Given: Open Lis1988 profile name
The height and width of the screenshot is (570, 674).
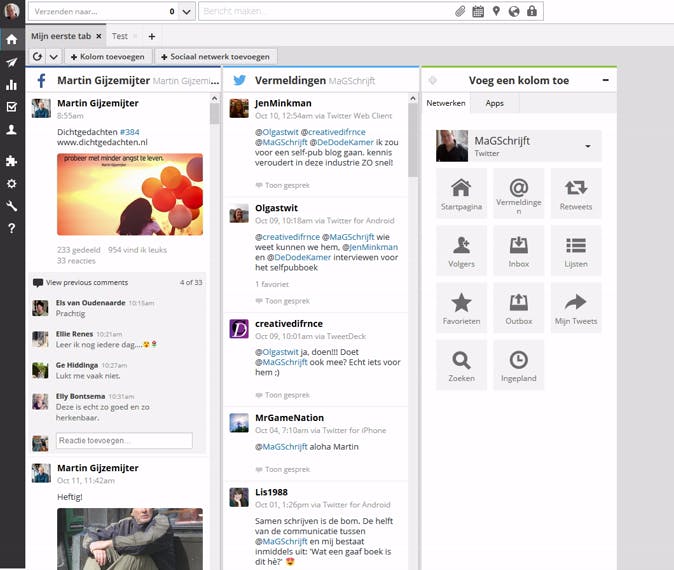Looking at the screenshot, I should point(271,492).
